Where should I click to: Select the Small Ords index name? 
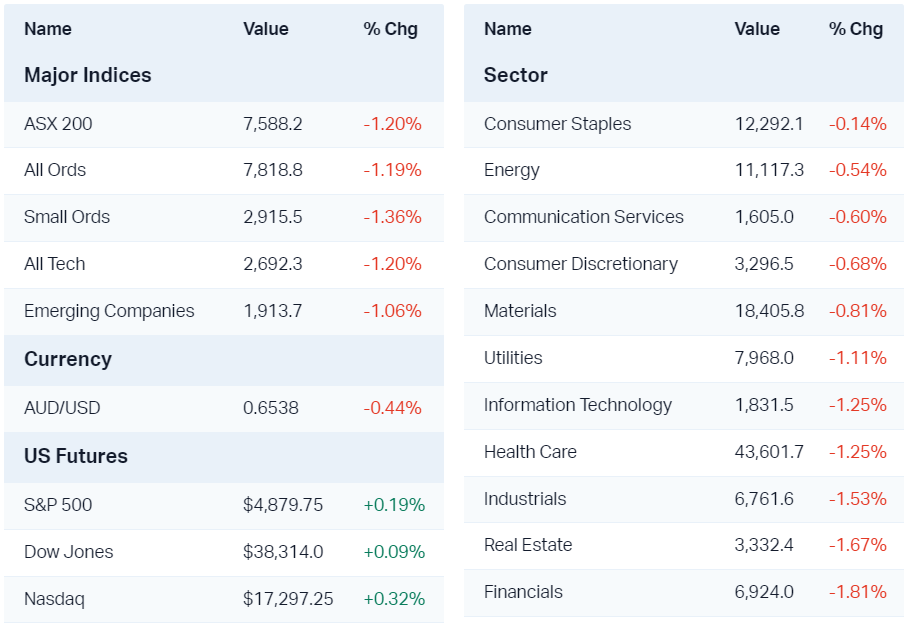67,217
